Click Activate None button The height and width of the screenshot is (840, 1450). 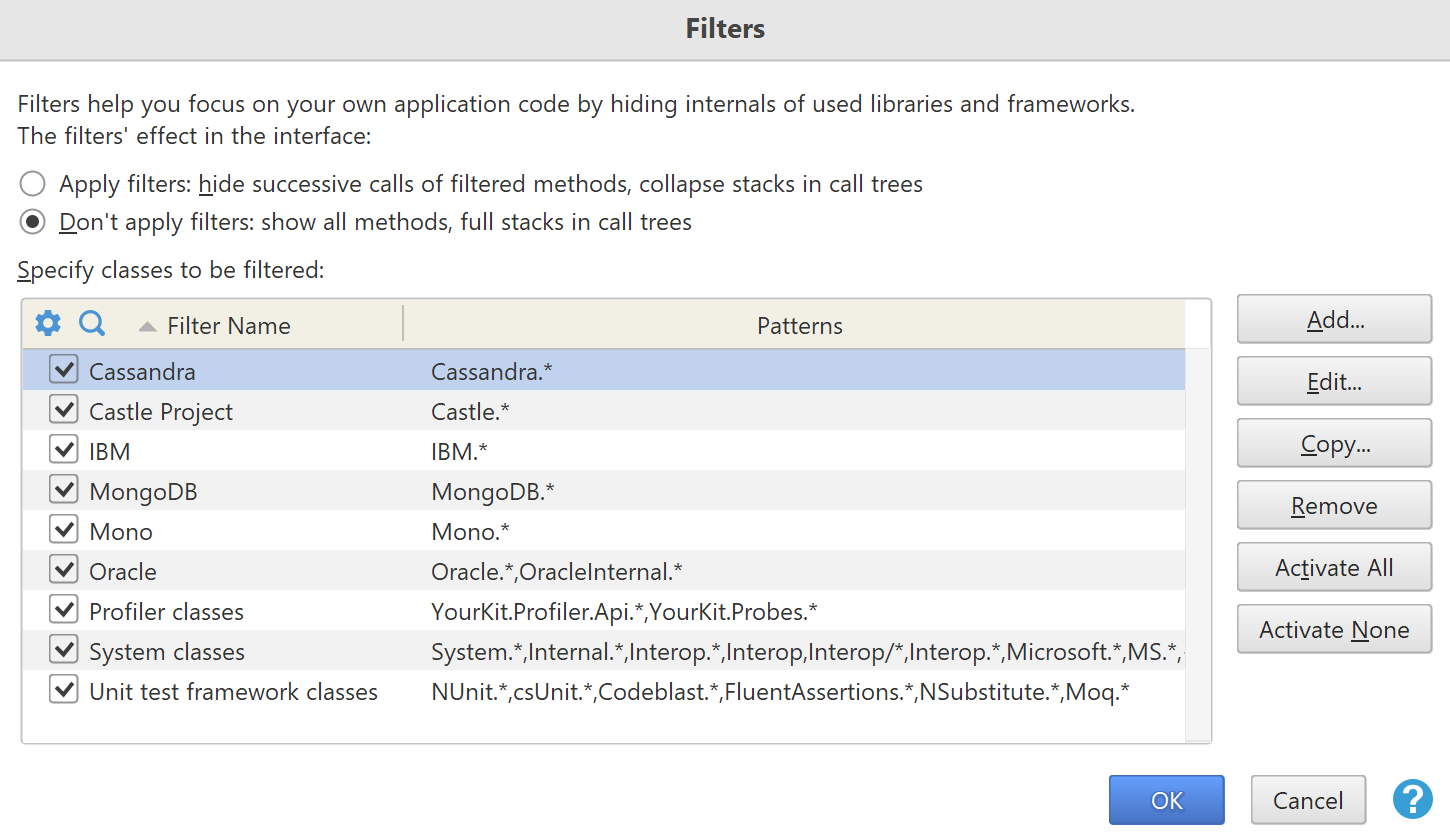[1334, 630]
